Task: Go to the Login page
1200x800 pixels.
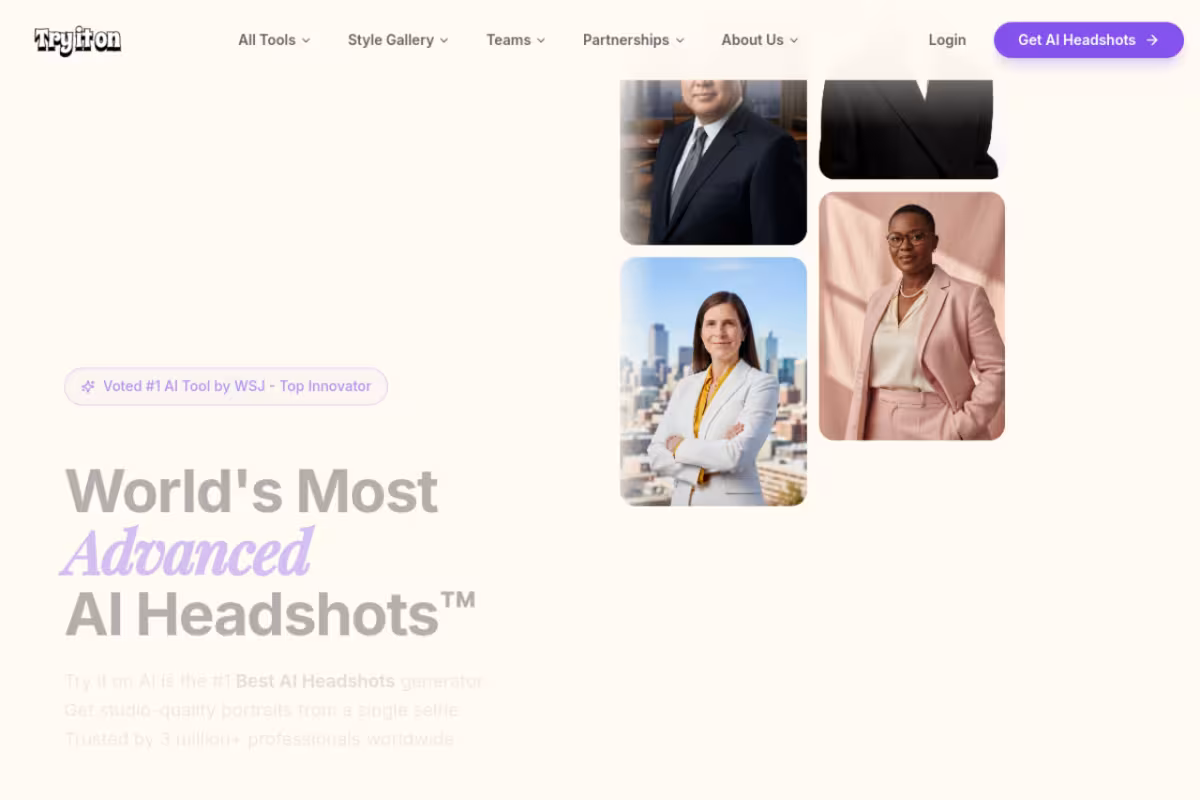Action: coord(947,40)
